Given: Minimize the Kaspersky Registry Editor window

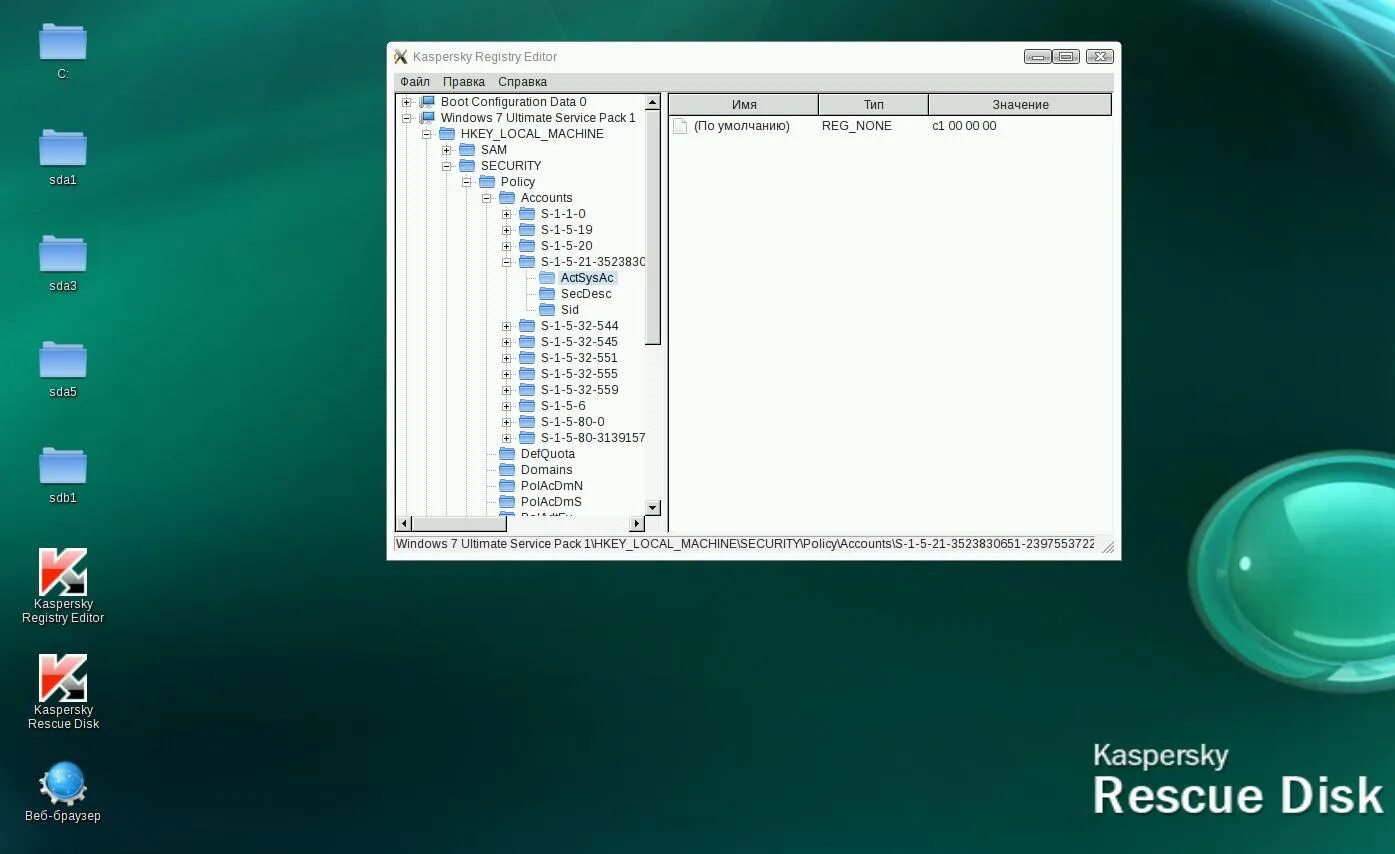Looking at the screenshot, I should [x=1037, y=57].
